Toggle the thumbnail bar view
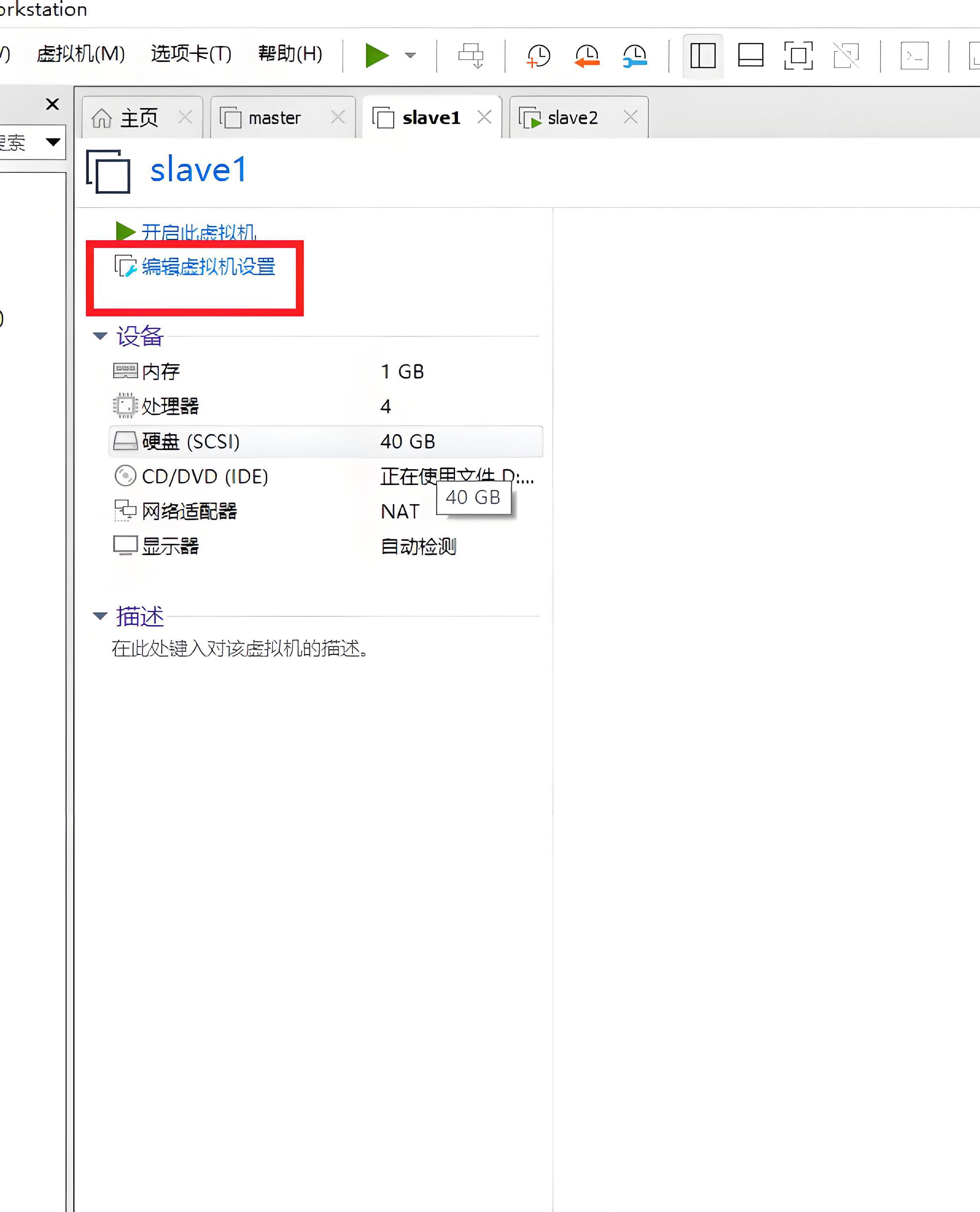This screenshot has width=980, height=1212. pos(750,55)
